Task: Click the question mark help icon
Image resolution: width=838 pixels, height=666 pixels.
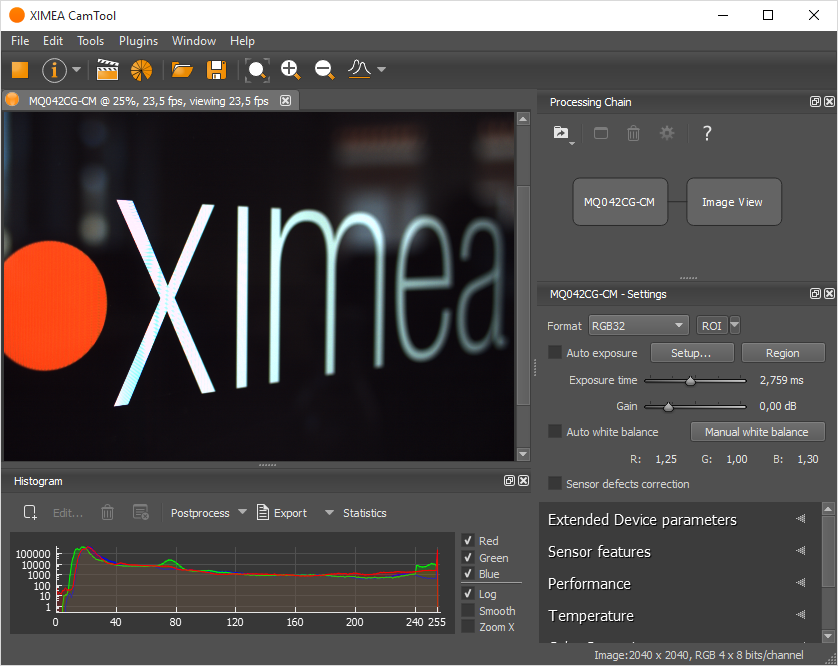Action: pos(707,133)
